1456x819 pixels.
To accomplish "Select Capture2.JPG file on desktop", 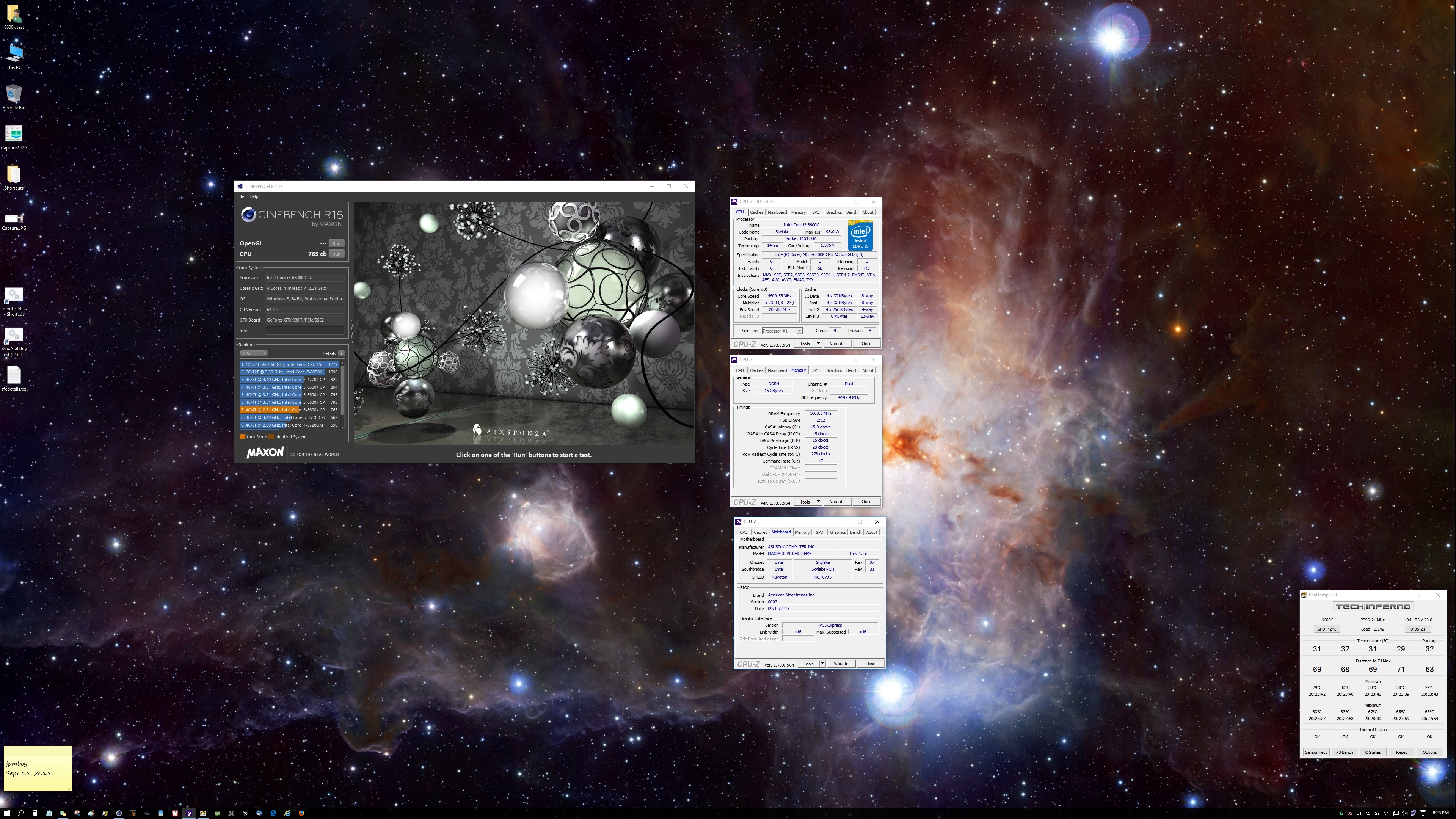I will point(14,137).
